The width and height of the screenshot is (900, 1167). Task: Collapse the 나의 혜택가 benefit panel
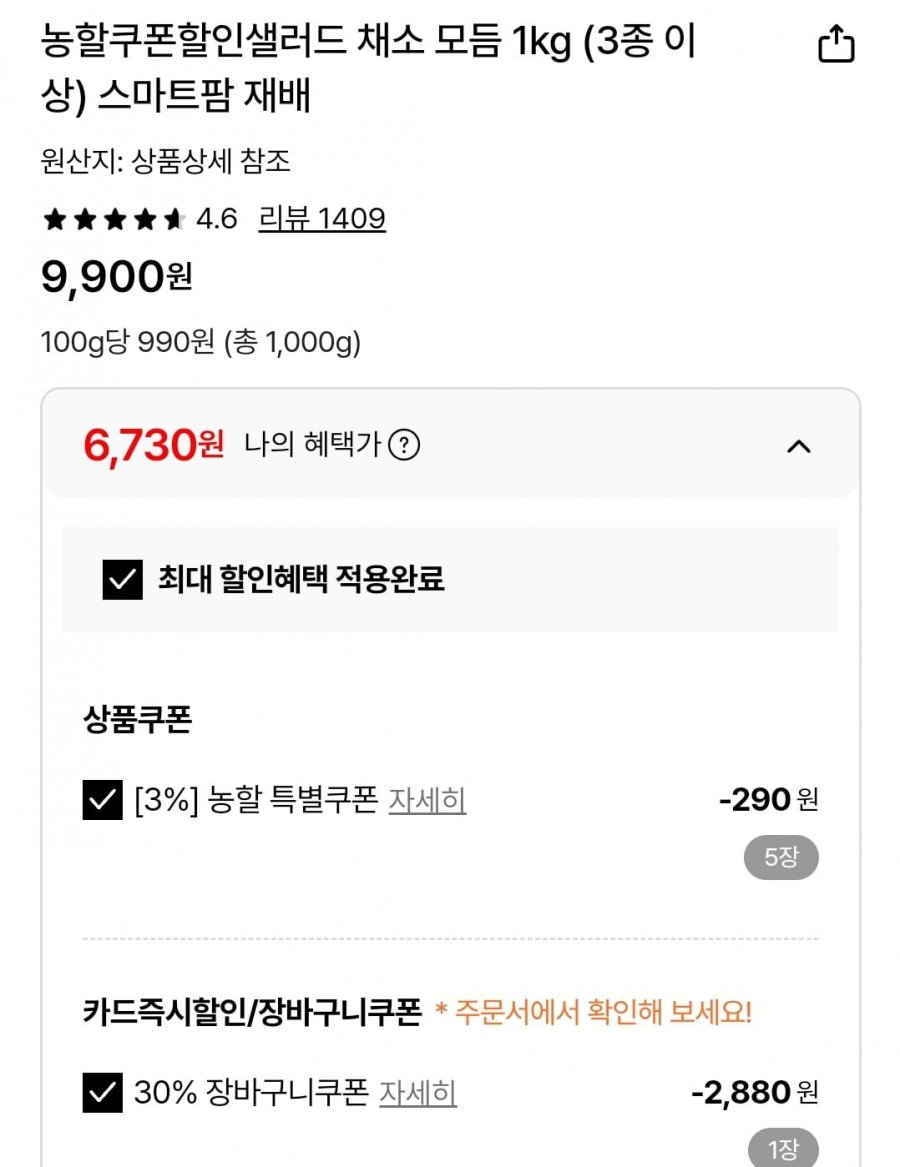(x=798, y=447)
